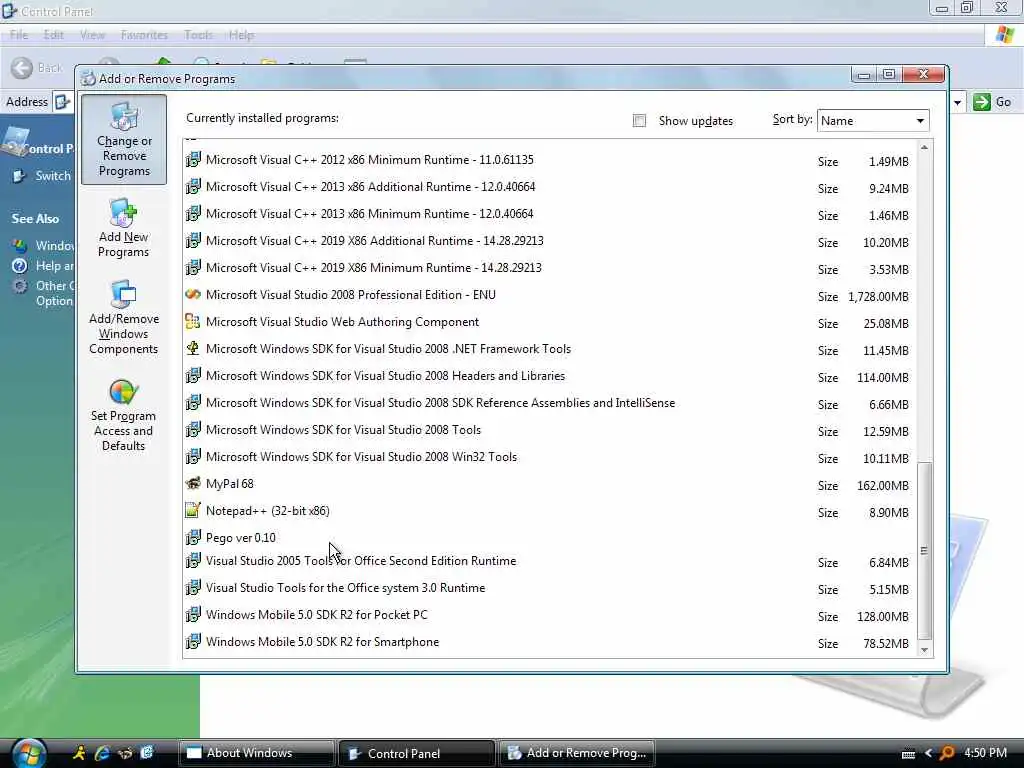Click icon of Visual Studio Tools Office 3.0 Runtime
This screenshot has height=768, width=1024.
click(193, 588)
